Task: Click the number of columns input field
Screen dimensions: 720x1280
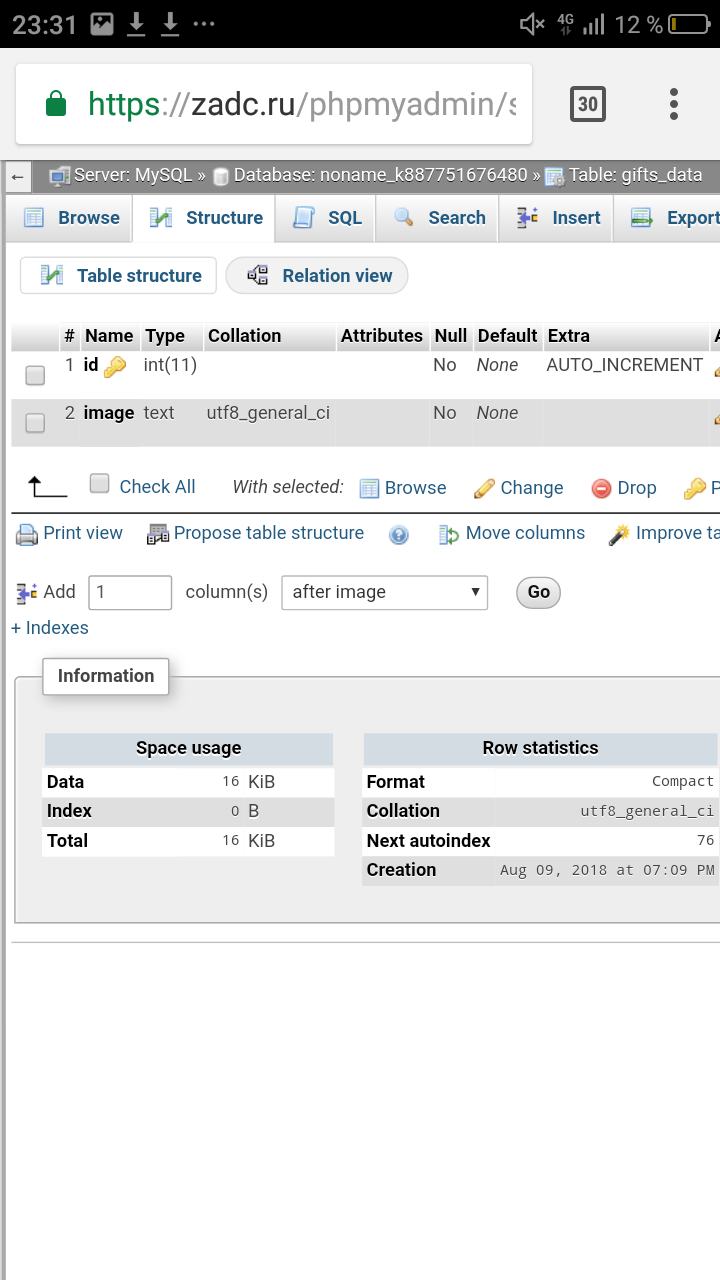Action: coord(130,592)
